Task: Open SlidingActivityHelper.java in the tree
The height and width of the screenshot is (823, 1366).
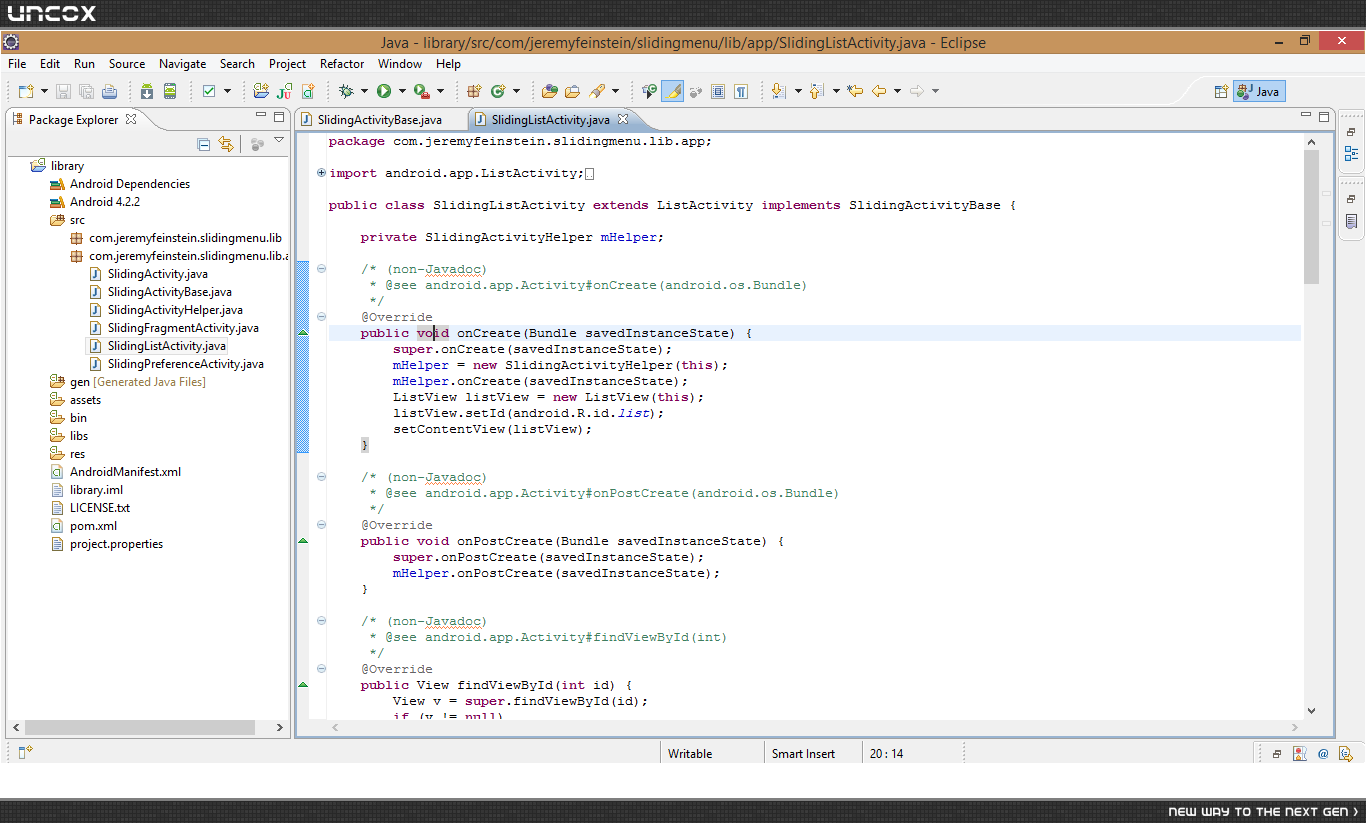Action: 175,310
